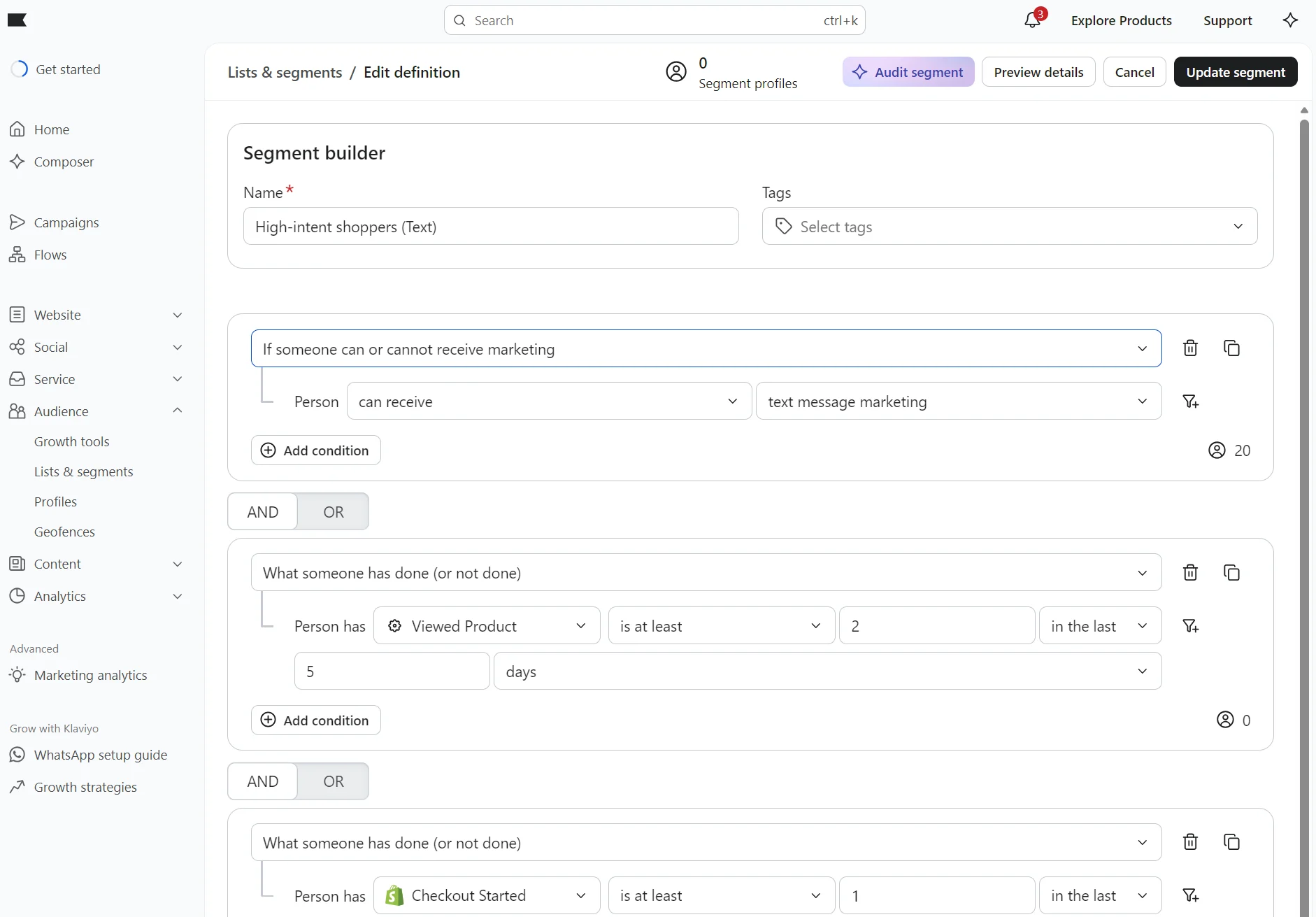This screenshot has height=917, width=1316.
Task: Delete the Viewed Product condition group
Action: click(1190, 573)
